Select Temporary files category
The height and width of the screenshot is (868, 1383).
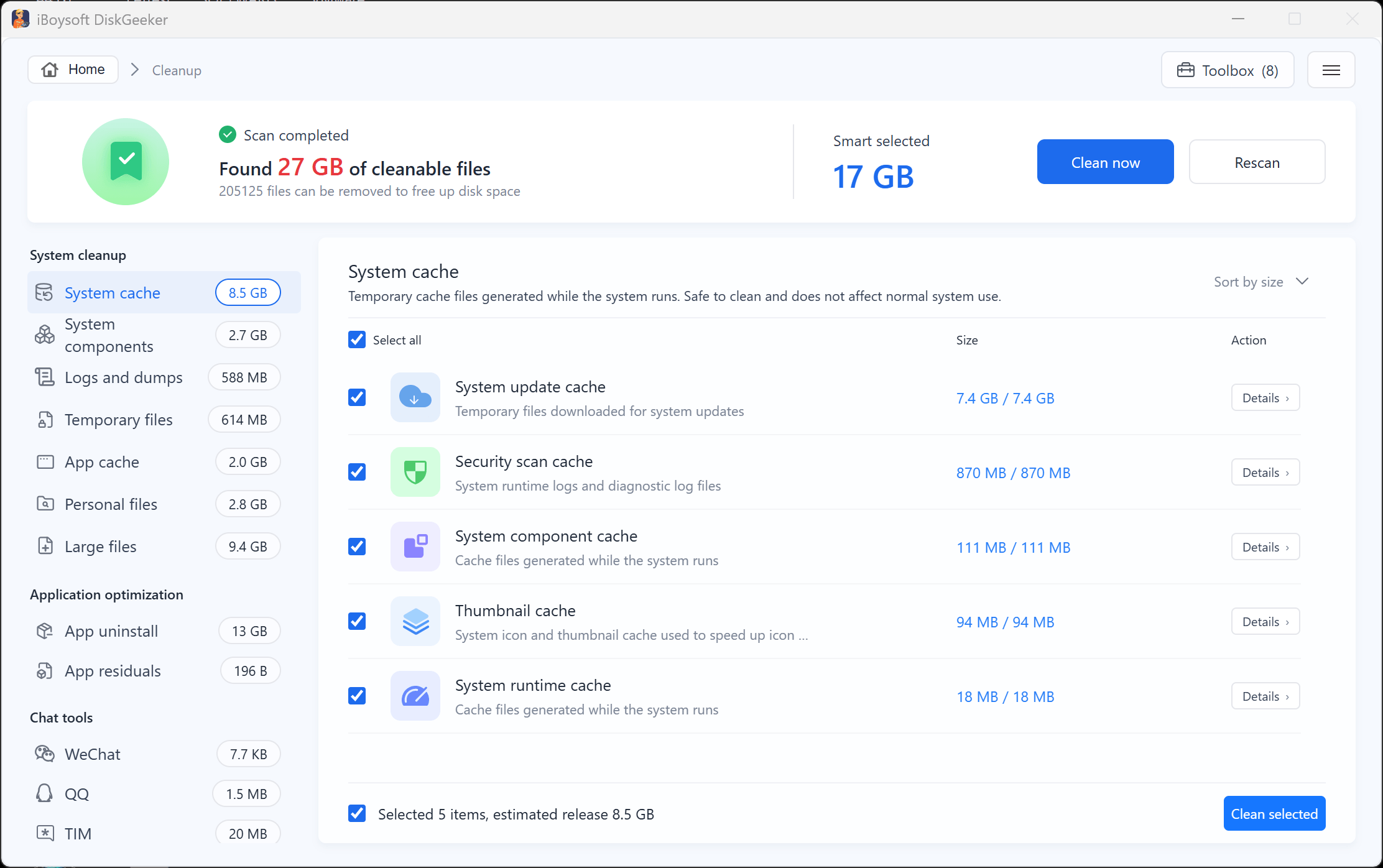(x=164, y=420)
